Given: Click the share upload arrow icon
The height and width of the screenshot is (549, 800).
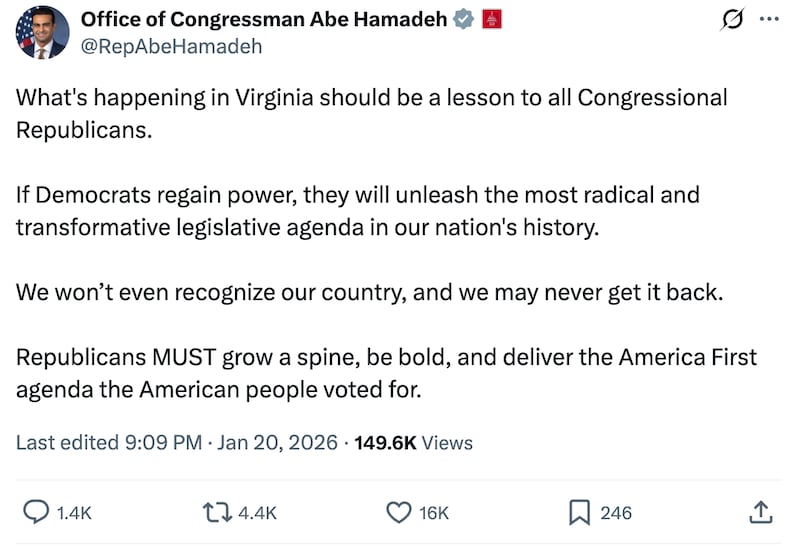Looking at the screenshot, I should tap(760, 512).
